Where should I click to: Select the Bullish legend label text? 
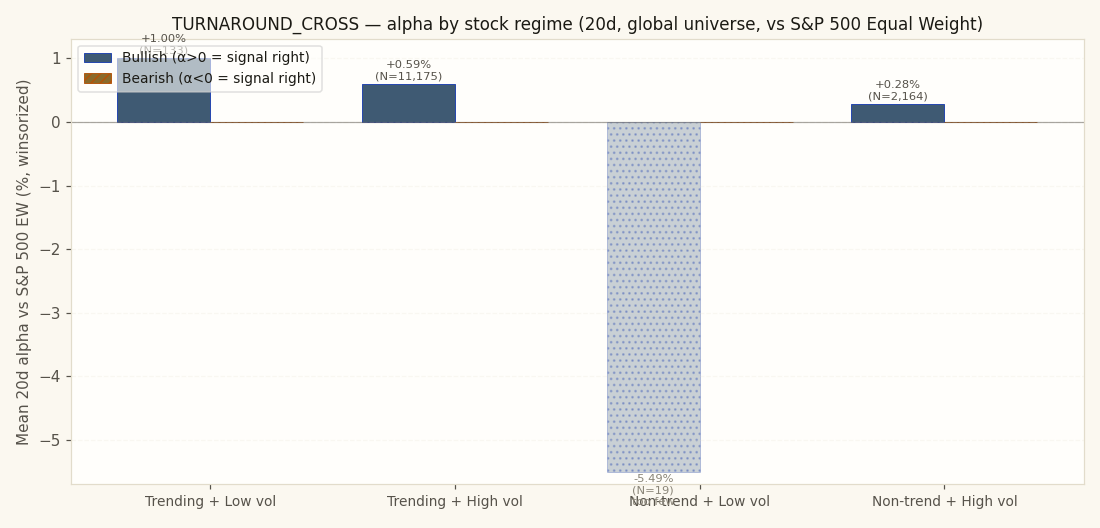click(x=215, y=57)
